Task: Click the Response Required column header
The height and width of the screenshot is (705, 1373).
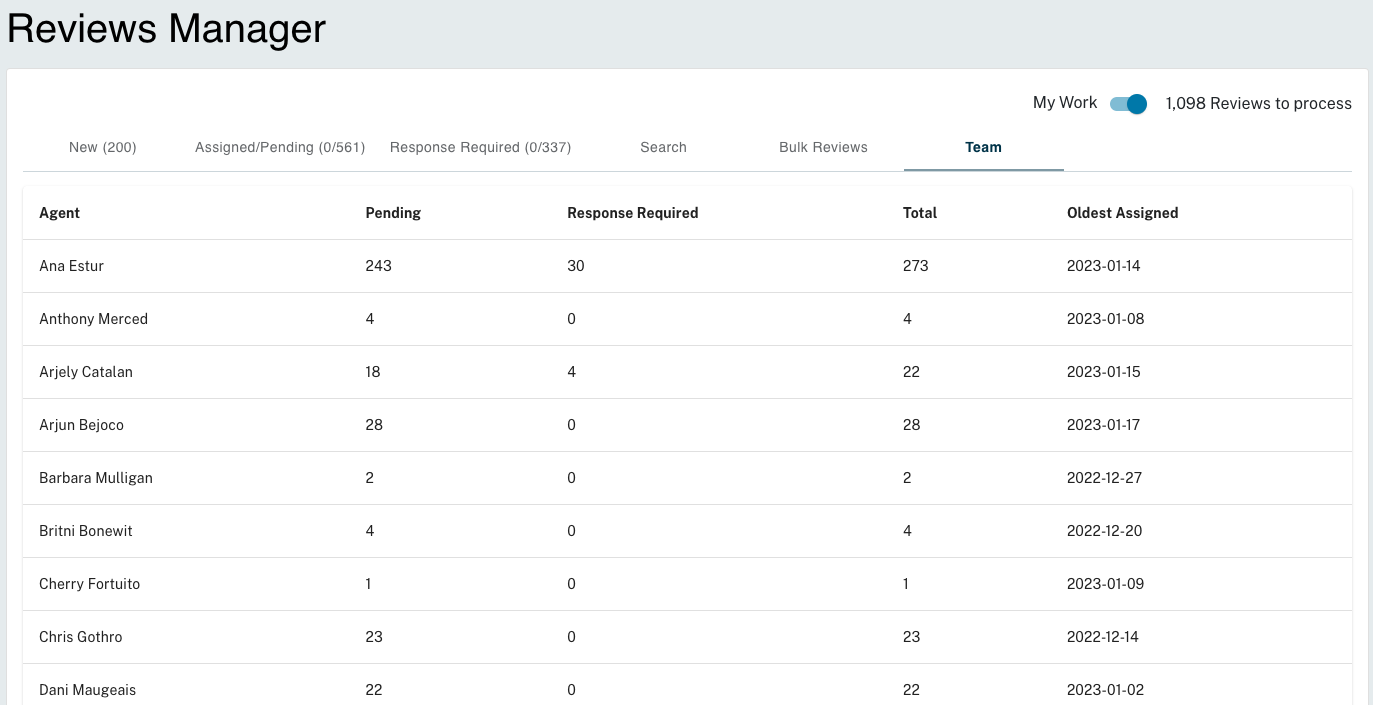Action: pyautogui.click(x=633, y=213)
